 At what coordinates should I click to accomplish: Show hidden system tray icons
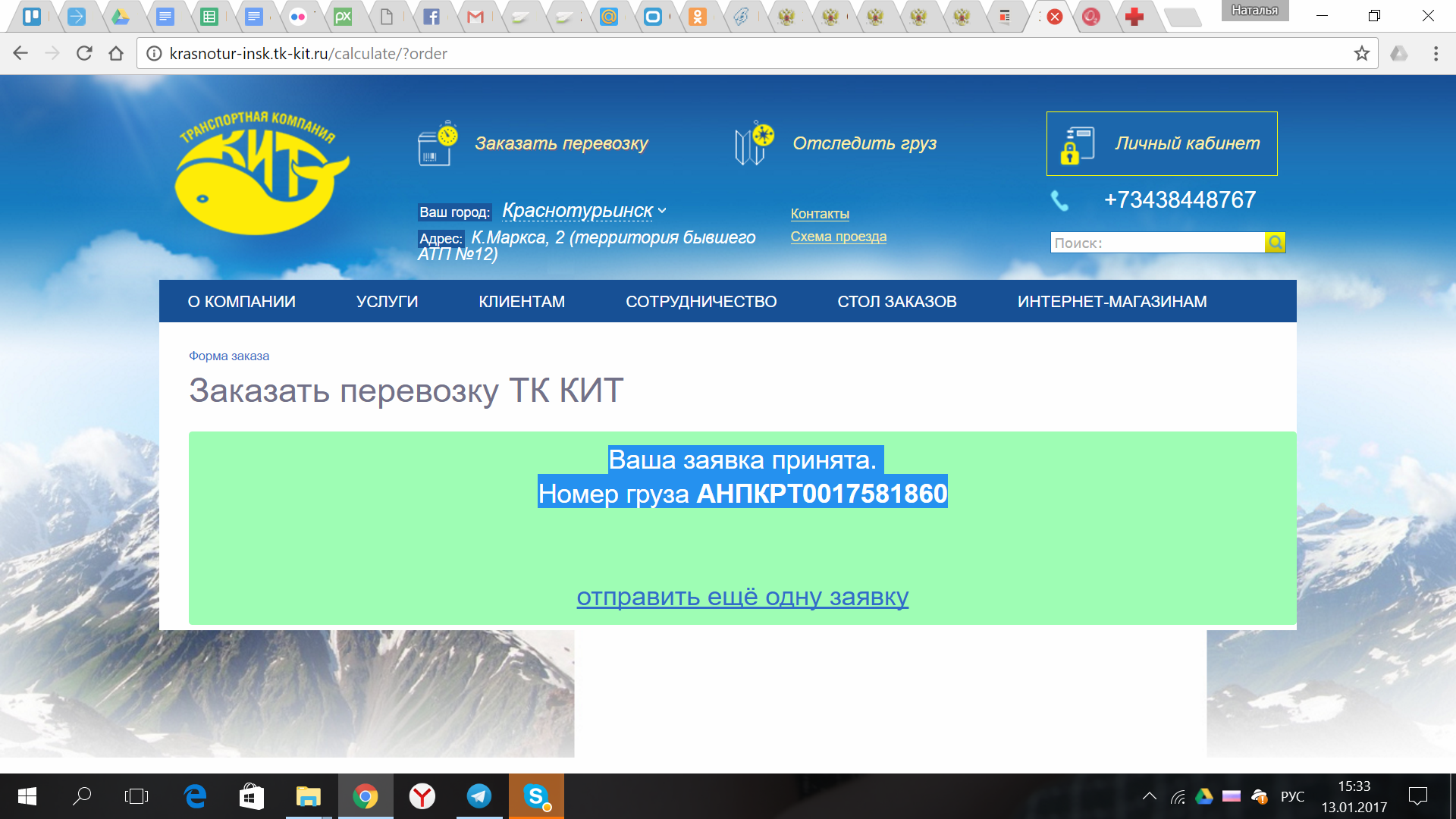coord(1149,796)
